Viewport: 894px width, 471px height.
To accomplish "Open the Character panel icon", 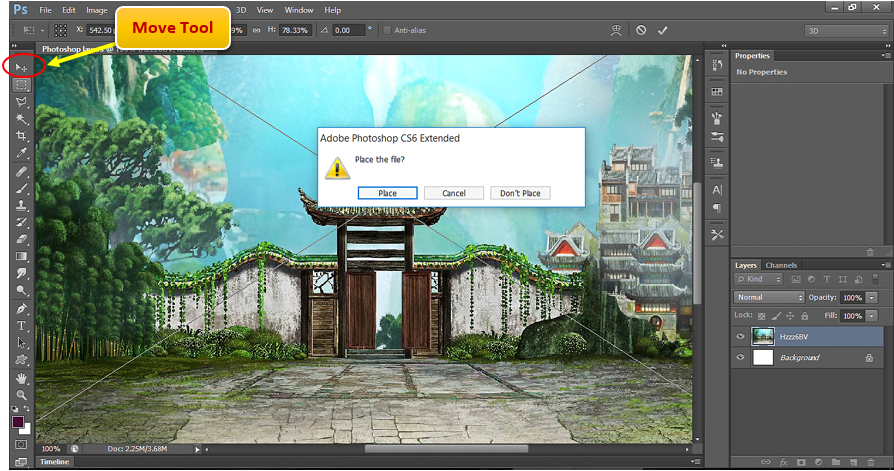I will 717,190.
